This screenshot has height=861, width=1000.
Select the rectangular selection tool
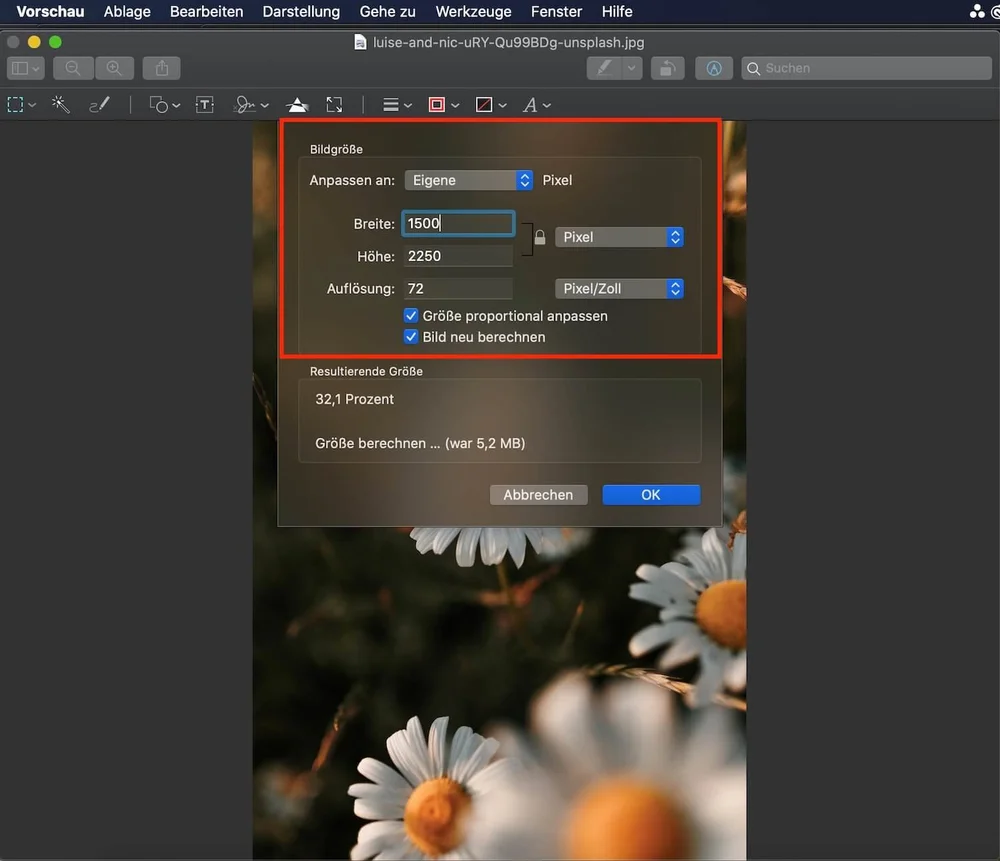(x=15, y=105)
